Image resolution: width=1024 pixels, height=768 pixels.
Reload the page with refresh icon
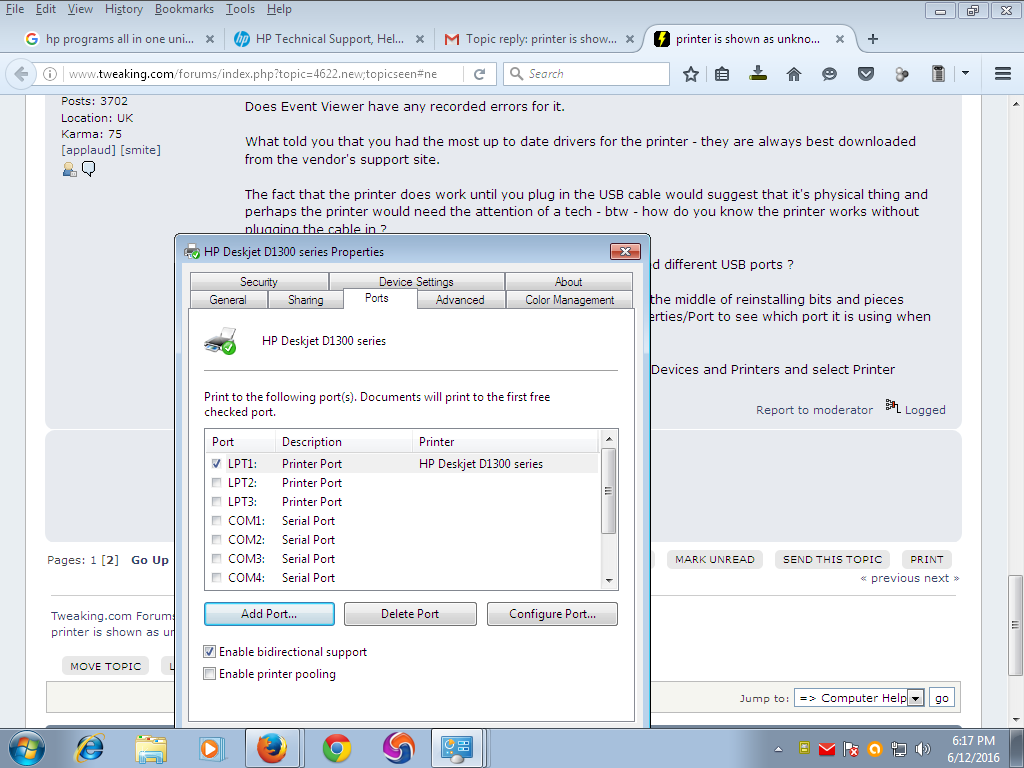click(x=479, y=74)
